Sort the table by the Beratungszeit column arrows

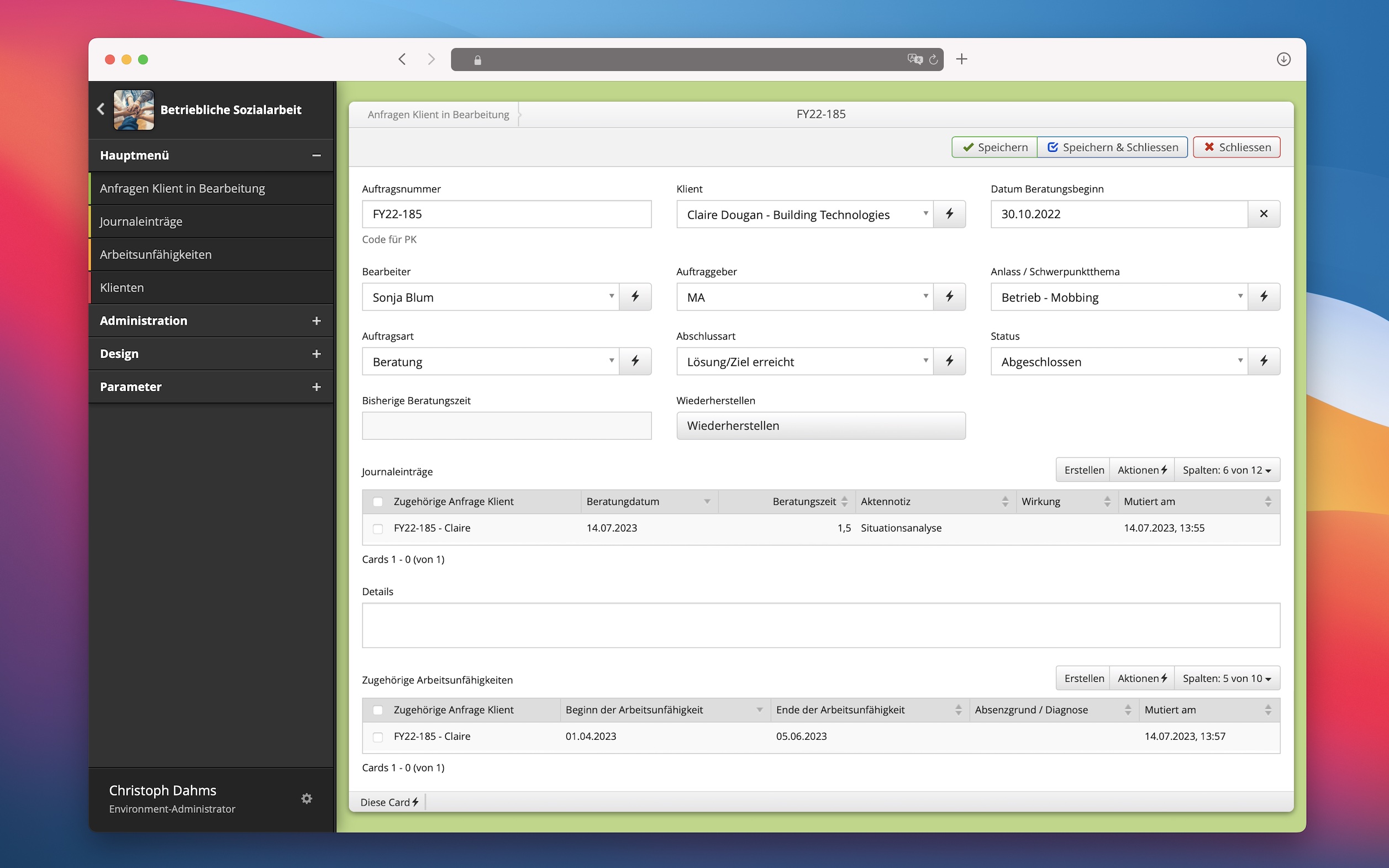pos(844,502)
